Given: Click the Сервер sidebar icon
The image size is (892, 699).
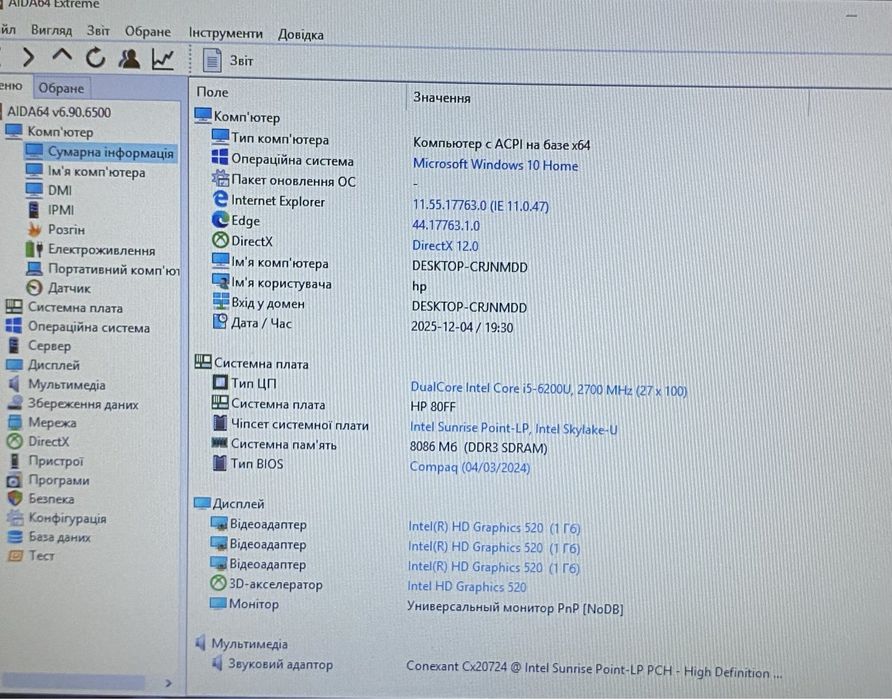Looking at the screenshot, I should click(x=14, y=345).
